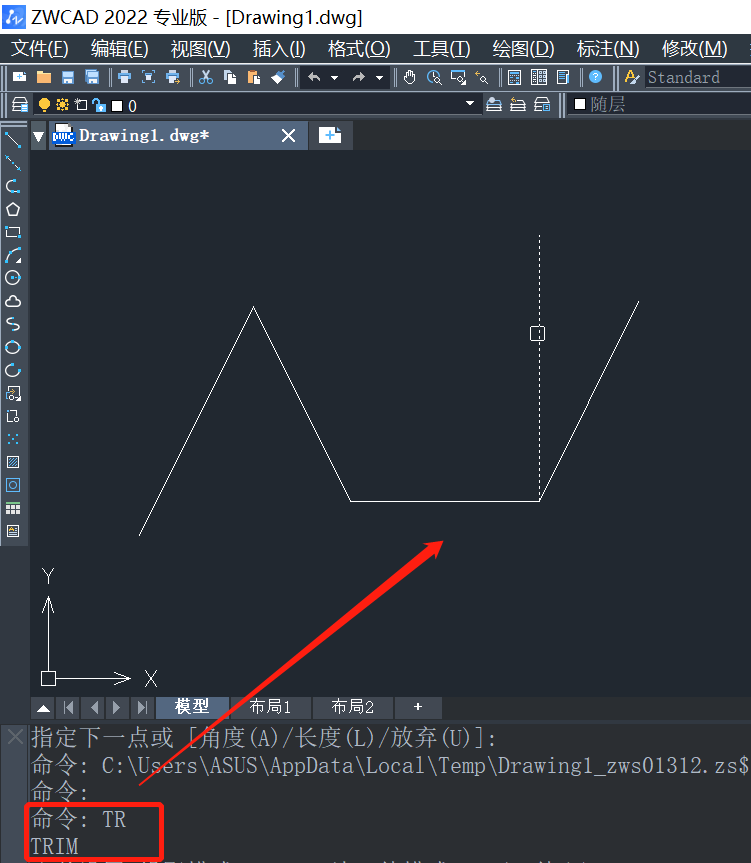751x863 pixels.
Task: Toggle layer 0 lock padlock icon
Action: pos(99,105)
